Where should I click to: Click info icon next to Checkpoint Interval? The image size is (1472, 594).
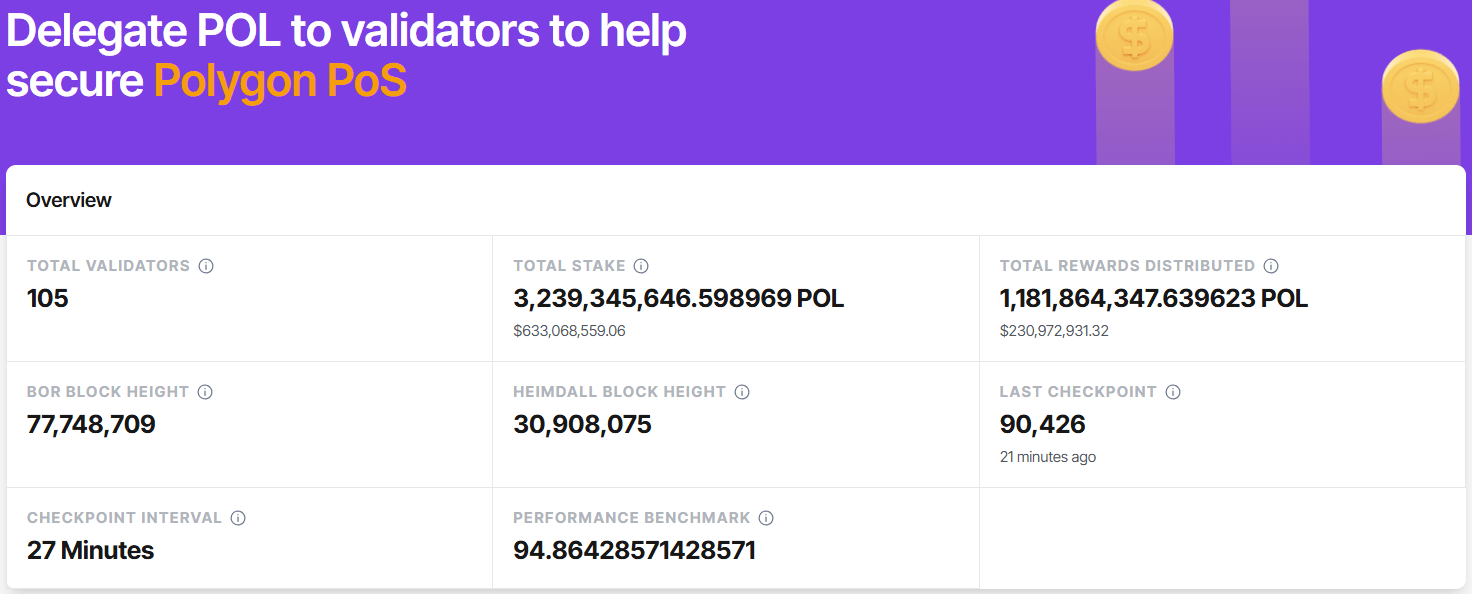238,518
